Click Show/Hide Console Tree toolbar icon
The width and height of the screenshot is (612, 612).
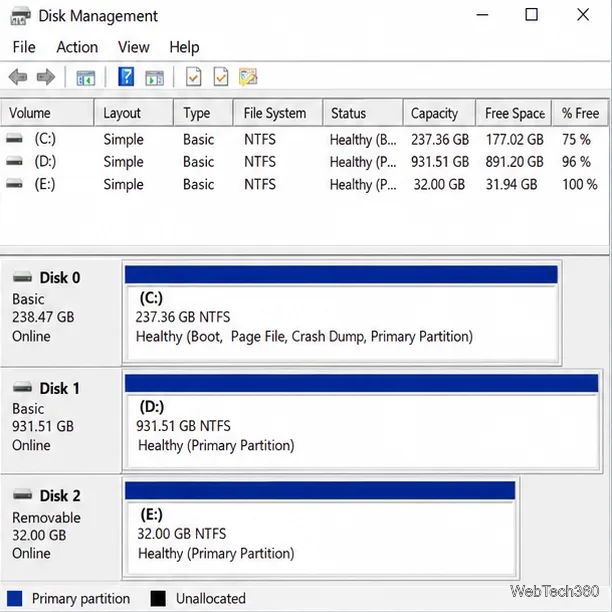(x=86, y=78)
